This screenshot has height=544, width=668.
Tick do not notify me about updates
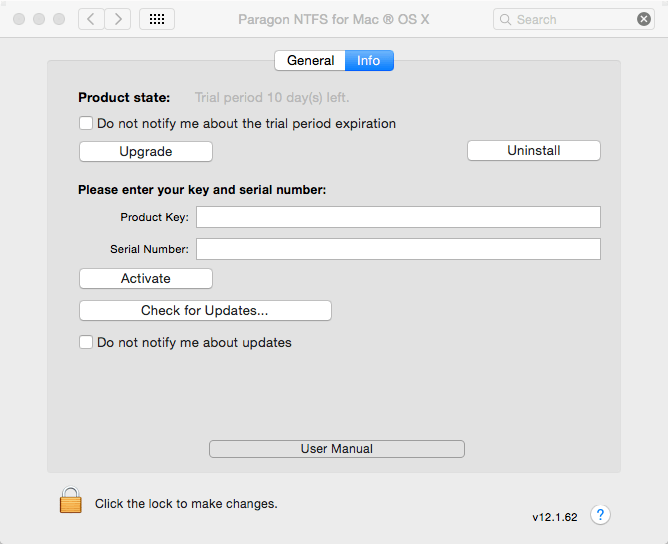point(86,342)
